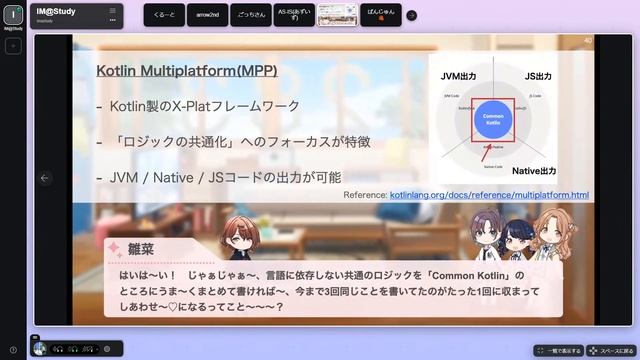Click the info icon at sidebar bottom

tap(13, 350)
